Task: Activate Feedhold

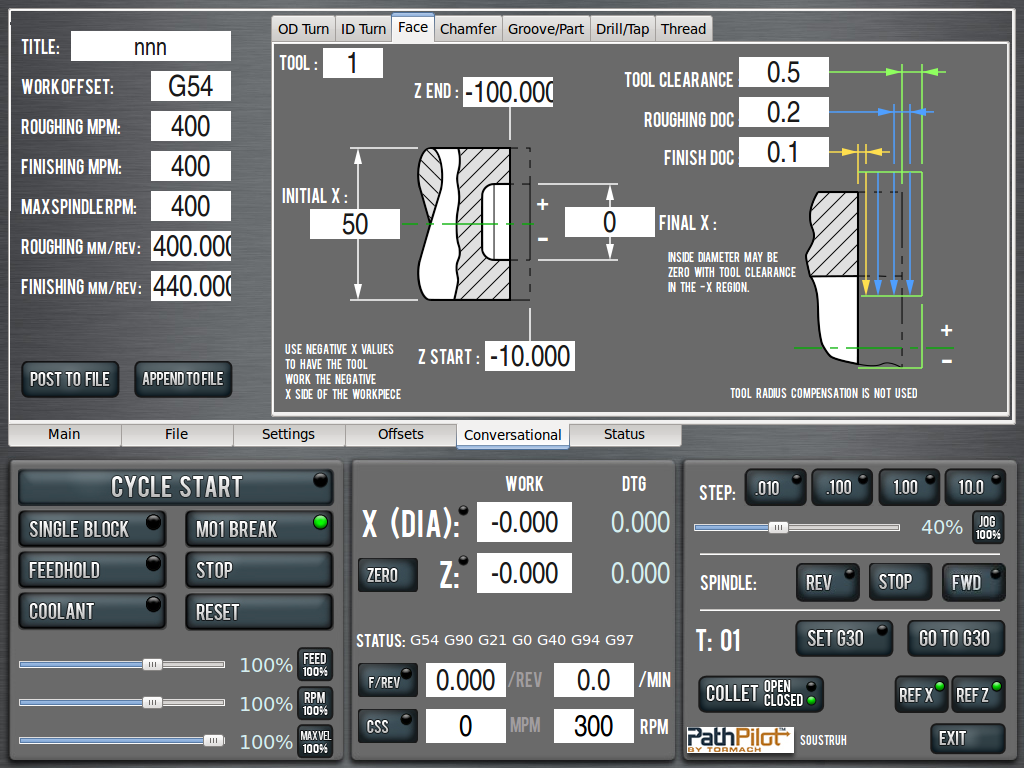Action: 92,570
